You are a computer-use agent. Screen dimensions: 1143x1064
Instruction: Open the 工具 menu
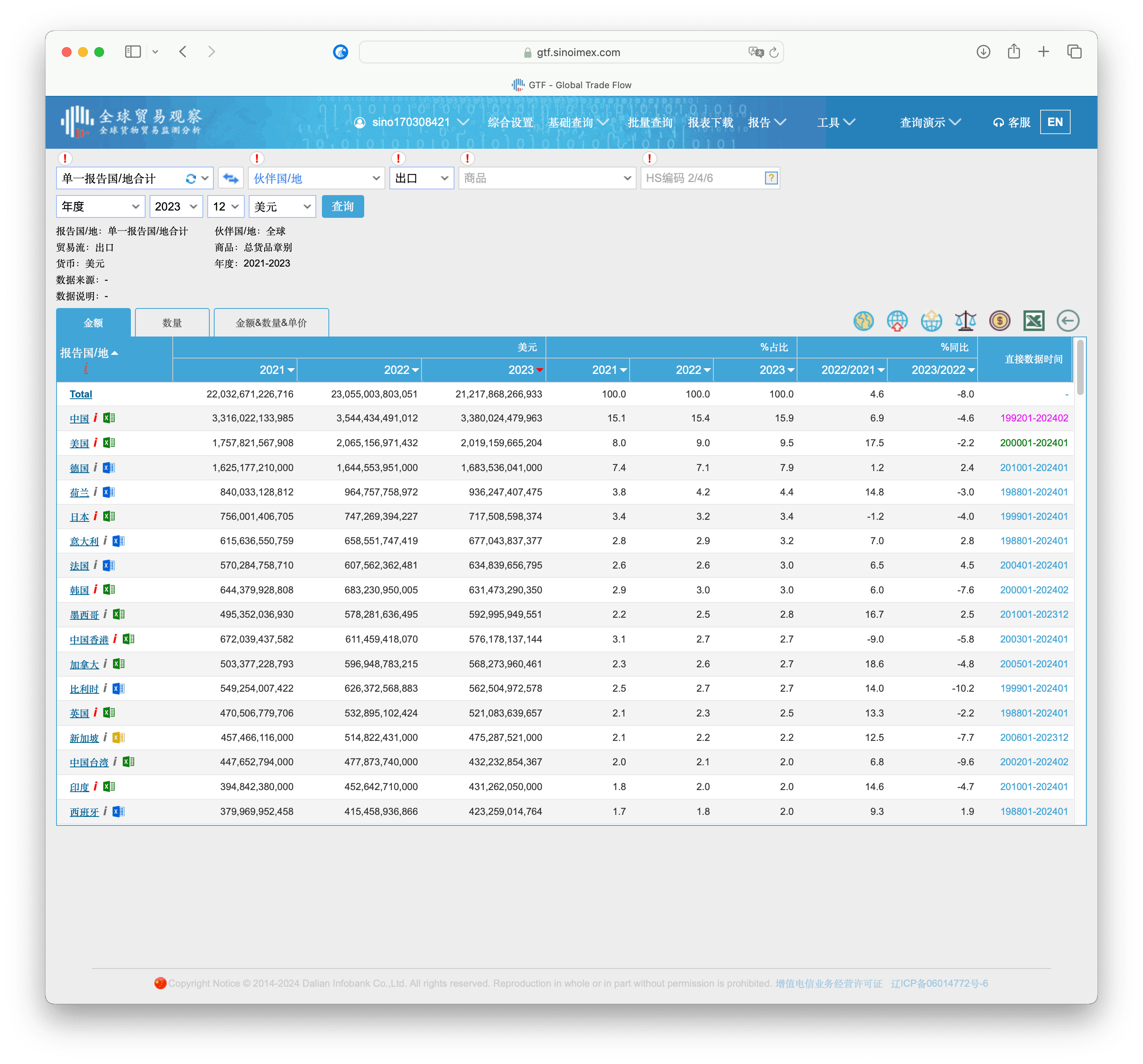(836, 122)
